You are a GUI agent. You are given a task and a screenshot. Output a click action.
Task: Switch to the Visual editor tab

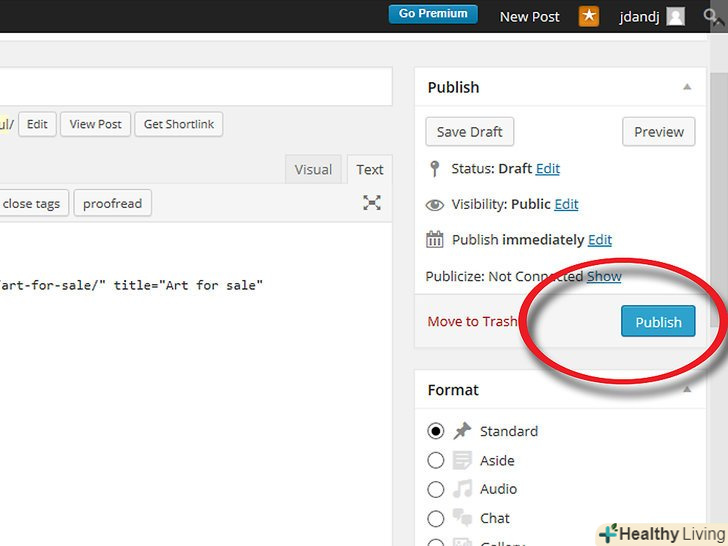(x=313, y=169)
